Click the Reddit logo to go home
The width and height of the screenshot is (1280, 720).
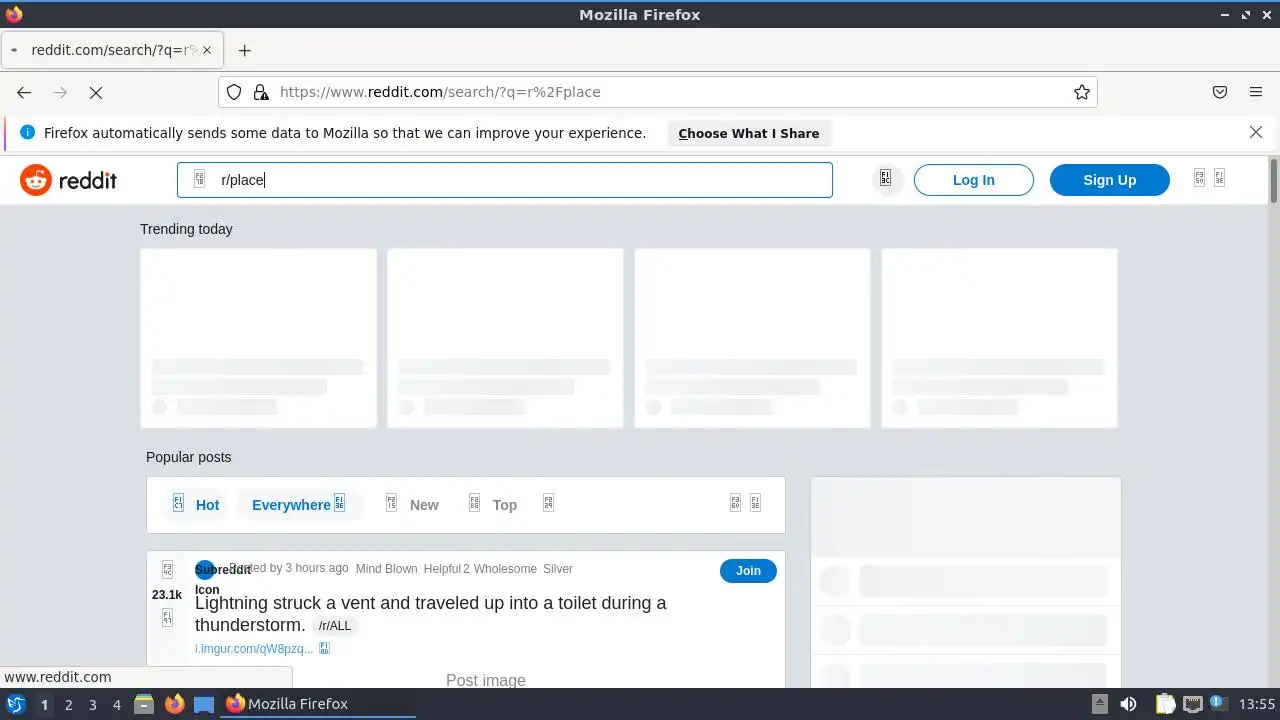pos(68,180)
